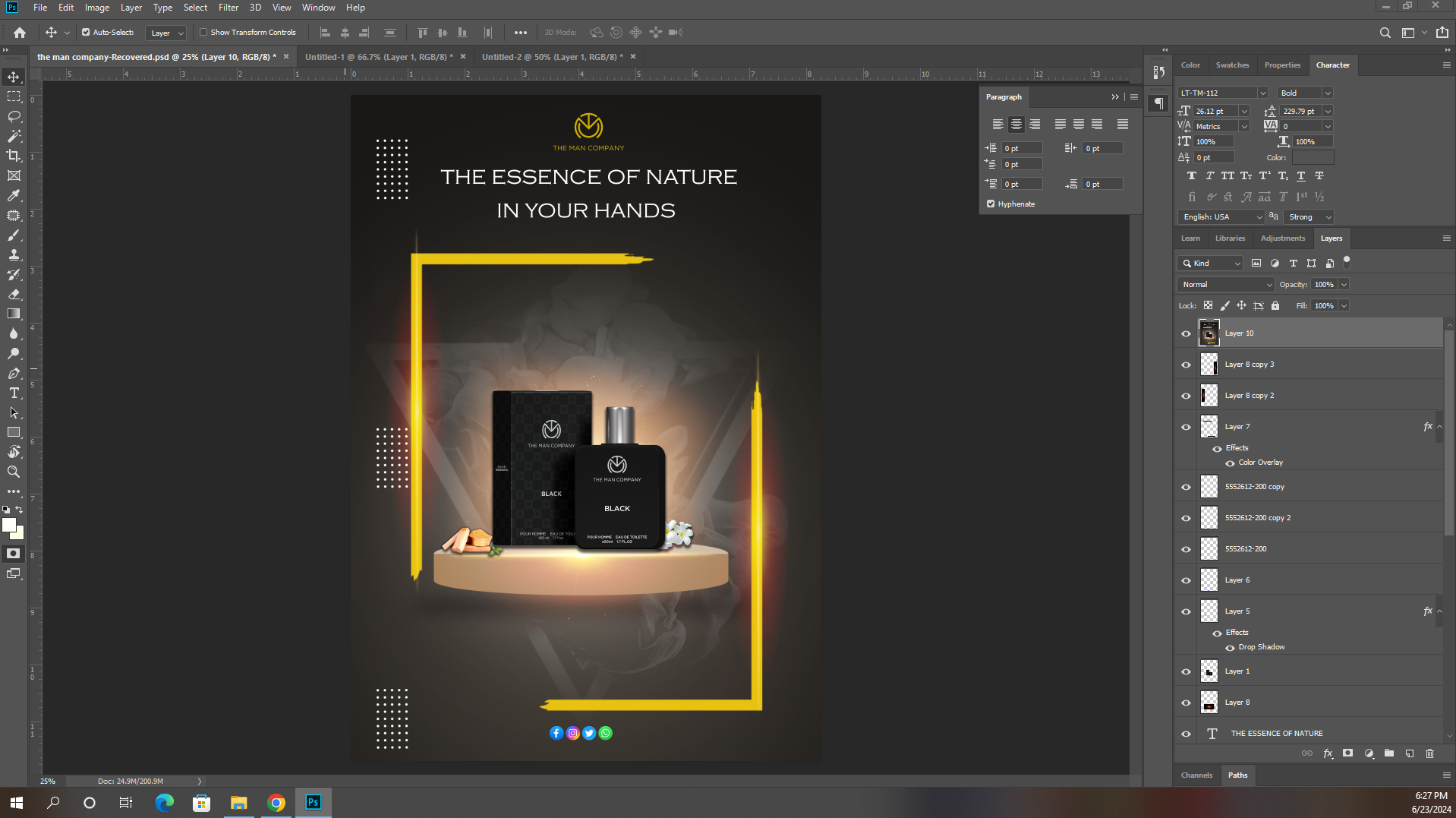Filter layers by type layers icon
Screen dimensions: 1456x818
click(x=1294, y=264)
